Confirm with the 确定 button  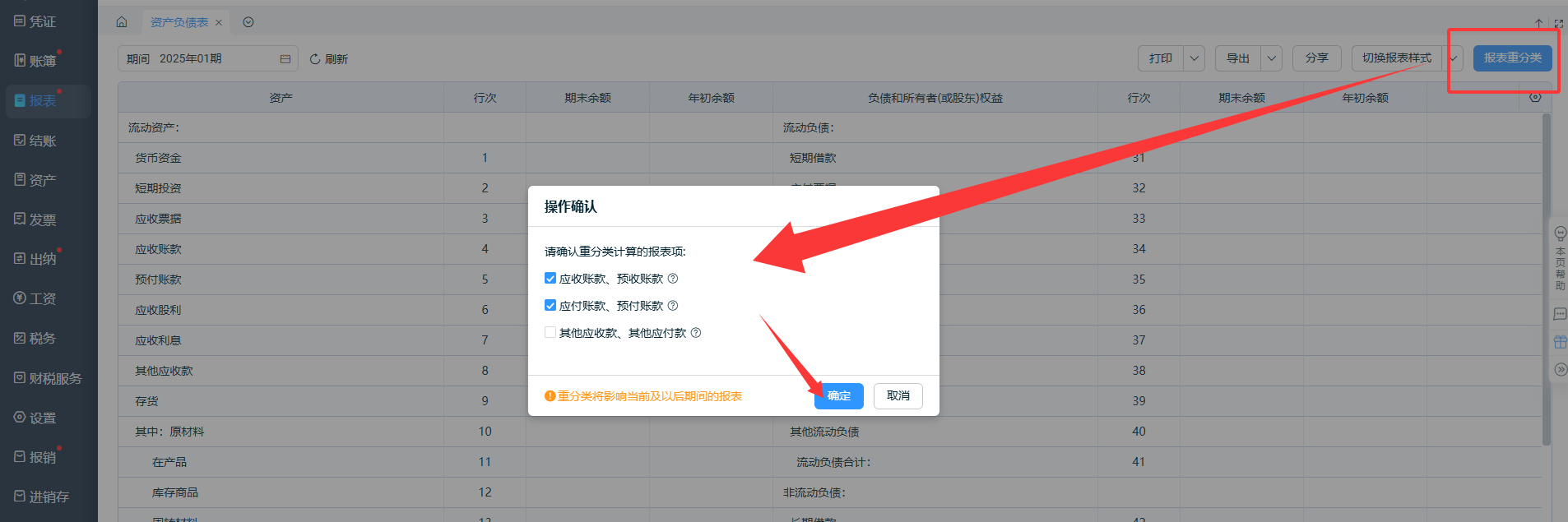pyautogui.click(x=838, y=396)
